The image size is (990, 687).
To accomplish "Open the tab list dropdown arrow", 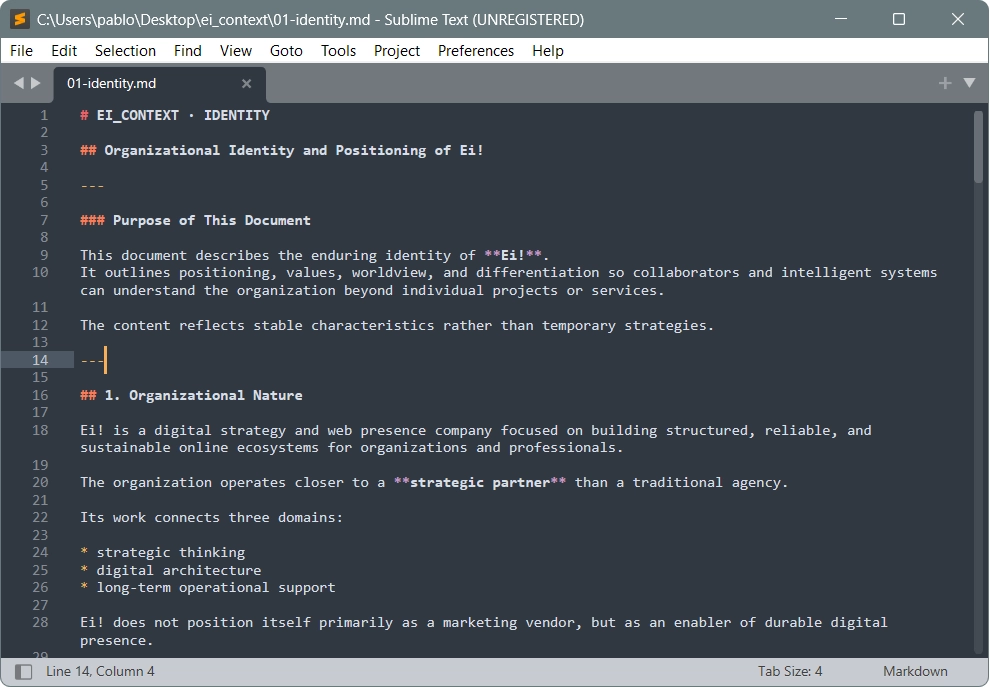I will pyautogui.click(x=969, y=83).
